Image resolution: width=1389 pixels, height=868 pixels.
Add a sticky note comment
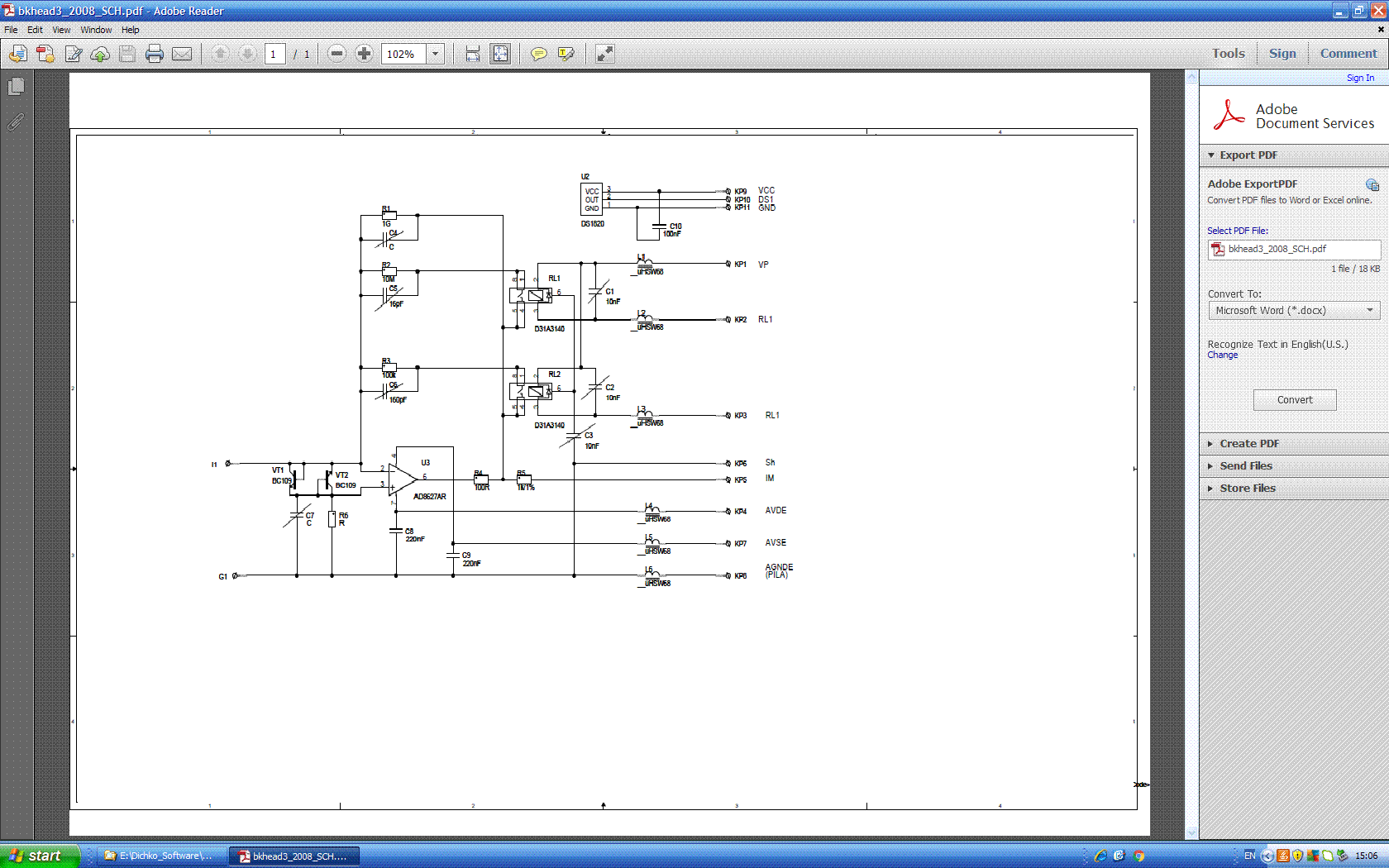point(538,55)
